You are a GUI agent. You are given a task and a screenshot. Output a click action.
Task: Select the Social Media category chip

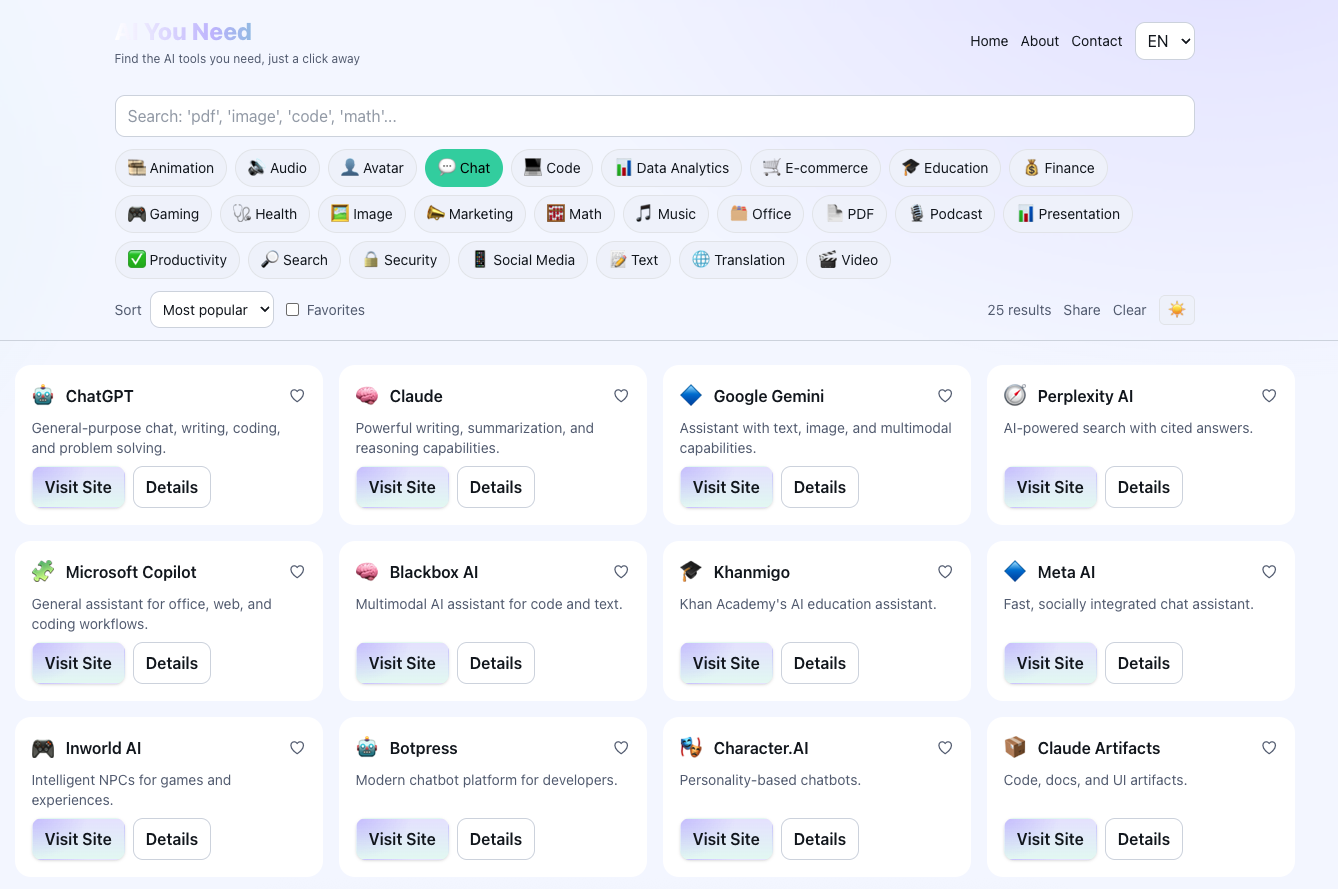pyautogui.click(x=523, y=260)
